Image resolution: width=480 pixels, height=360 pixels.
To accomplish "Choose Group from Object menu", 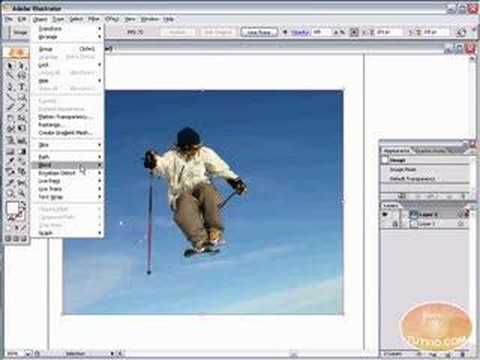I will tap(67, 49).
